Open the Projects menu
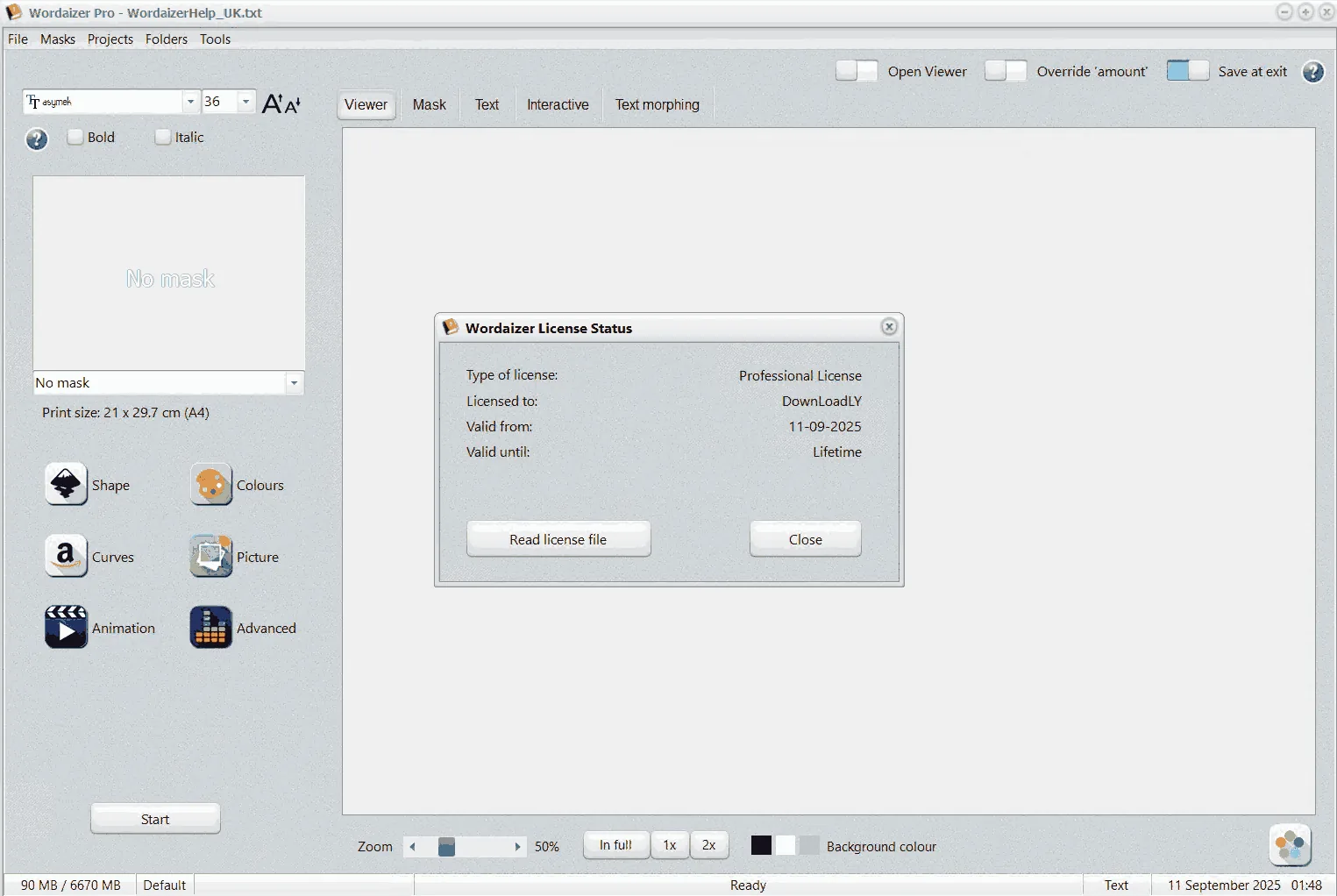Viewport: 1337px width, 896px height. (x=110, y=39)
